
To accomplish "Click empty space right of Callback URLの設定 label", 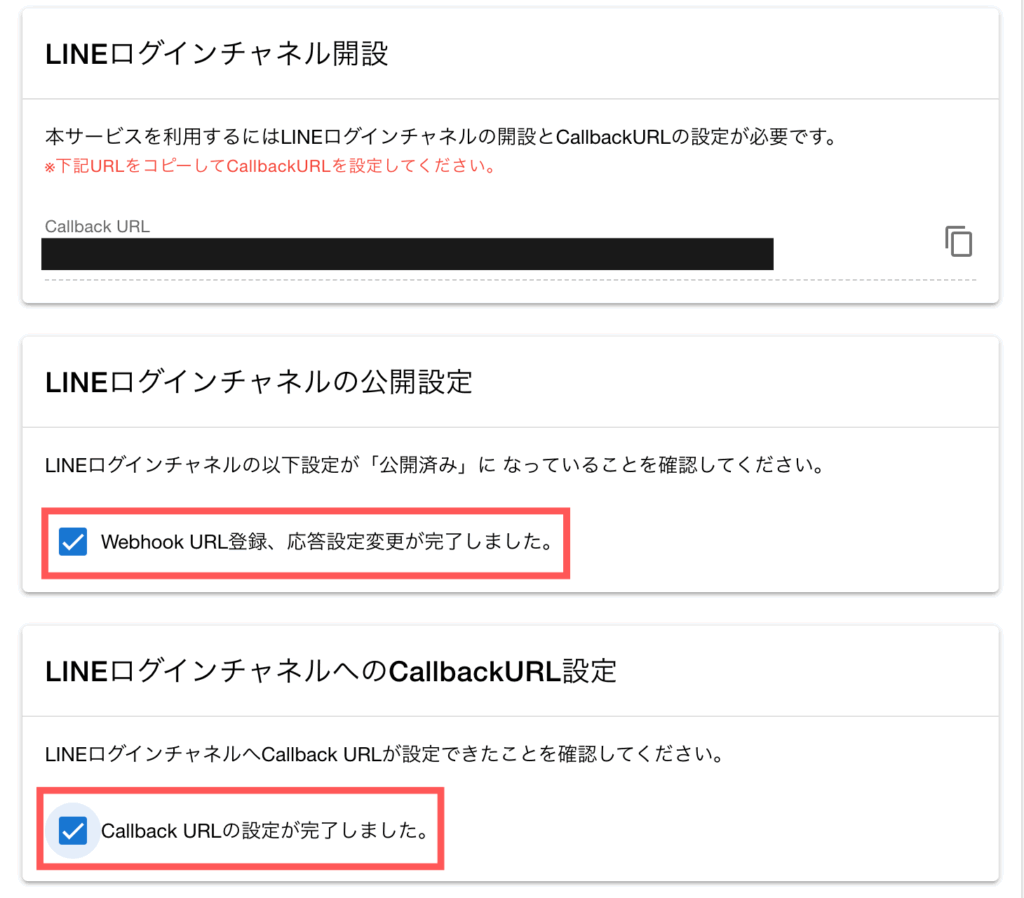I will (700, 830).
